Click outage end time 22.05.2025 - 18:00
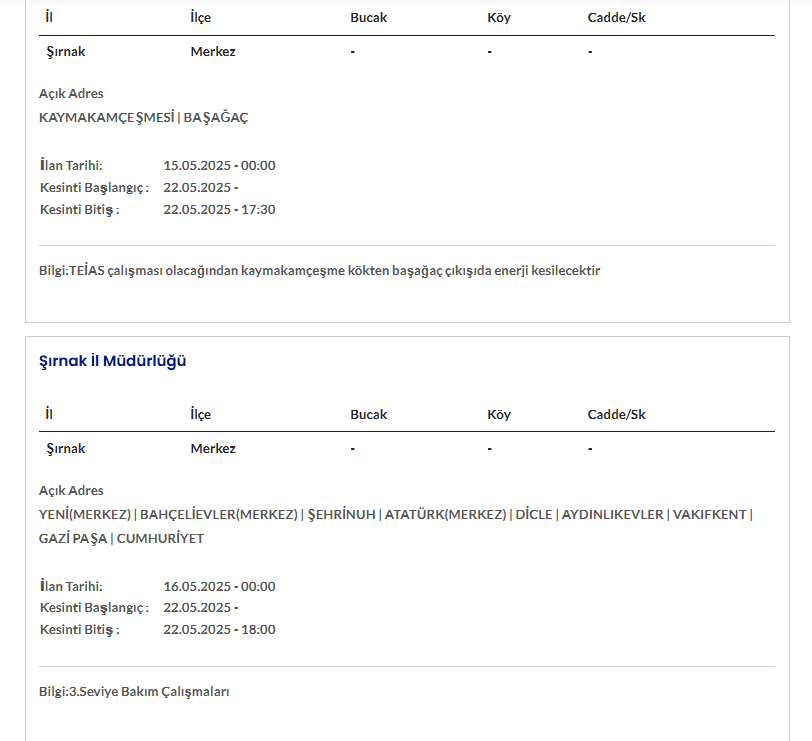 (219, 629)
